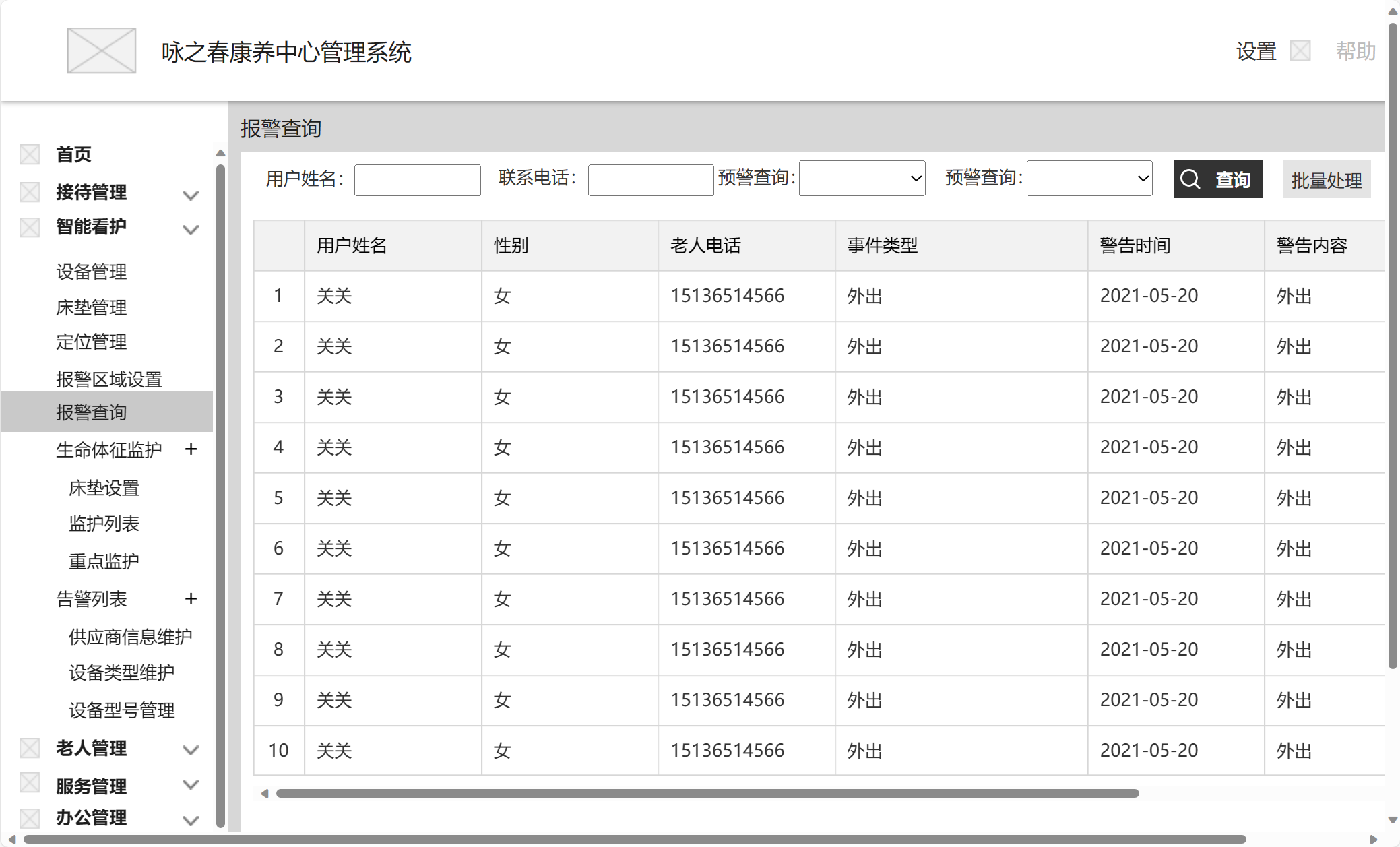Click the page bottom horizontal scrollbar
Viewport: 1400px width, 847px height.
(x=635, y=839)
